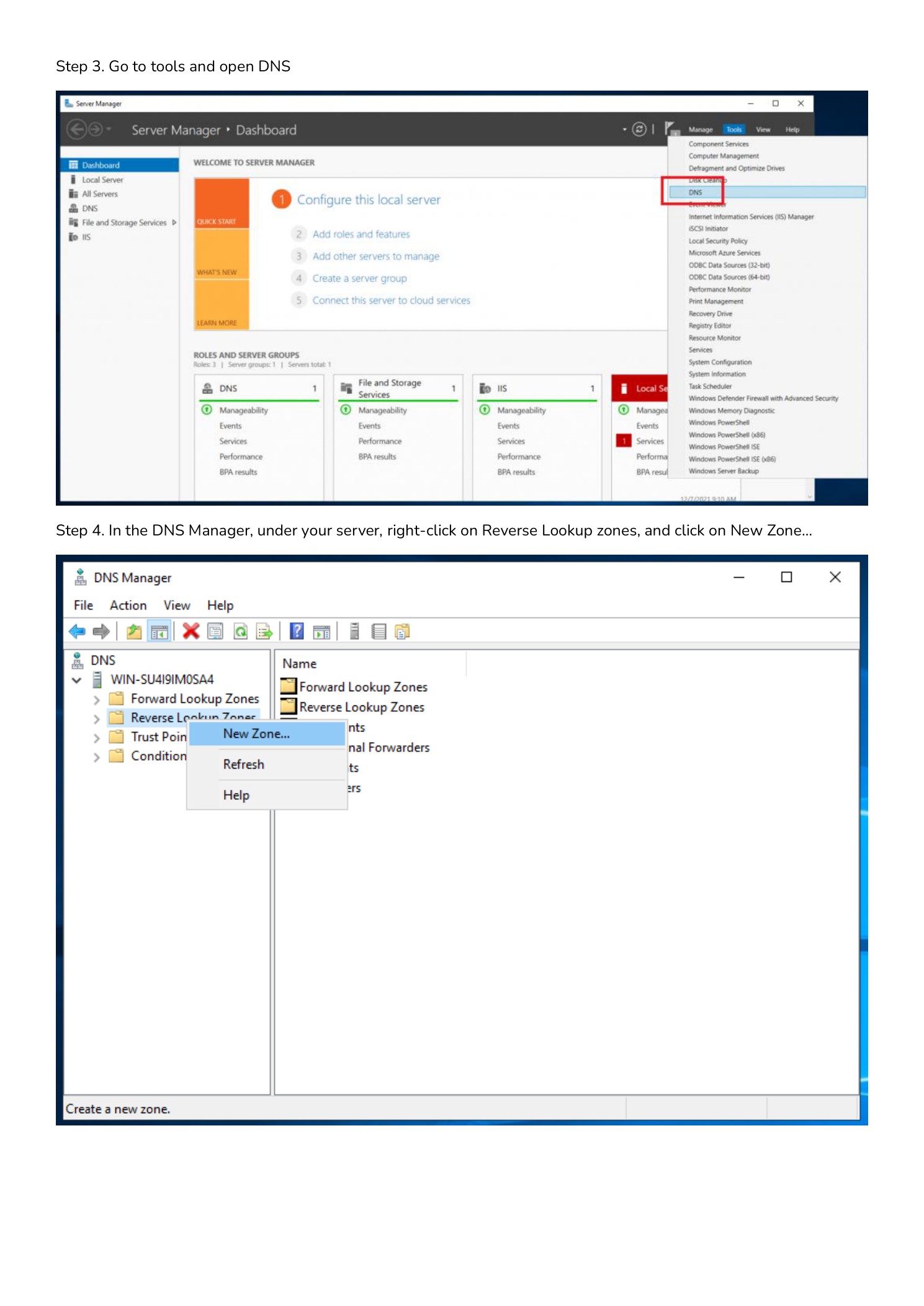Click the Export List toolbar icon

click(x=265, y=632)
